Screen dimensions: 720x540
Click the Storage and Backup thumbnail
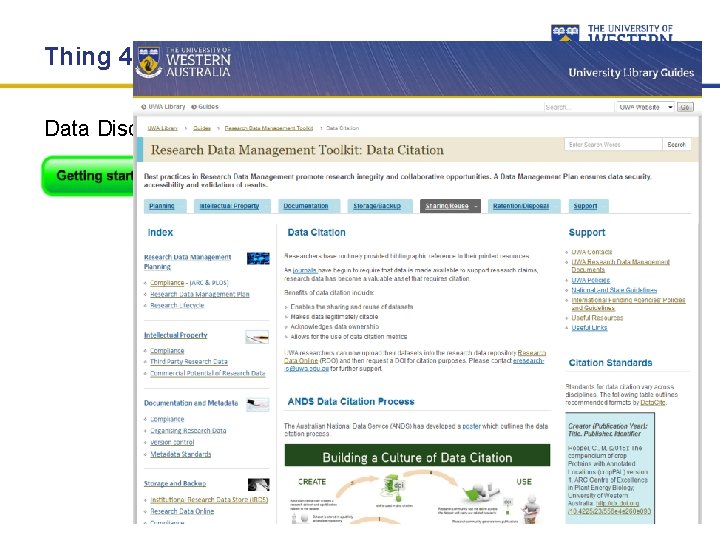(259, 484)
